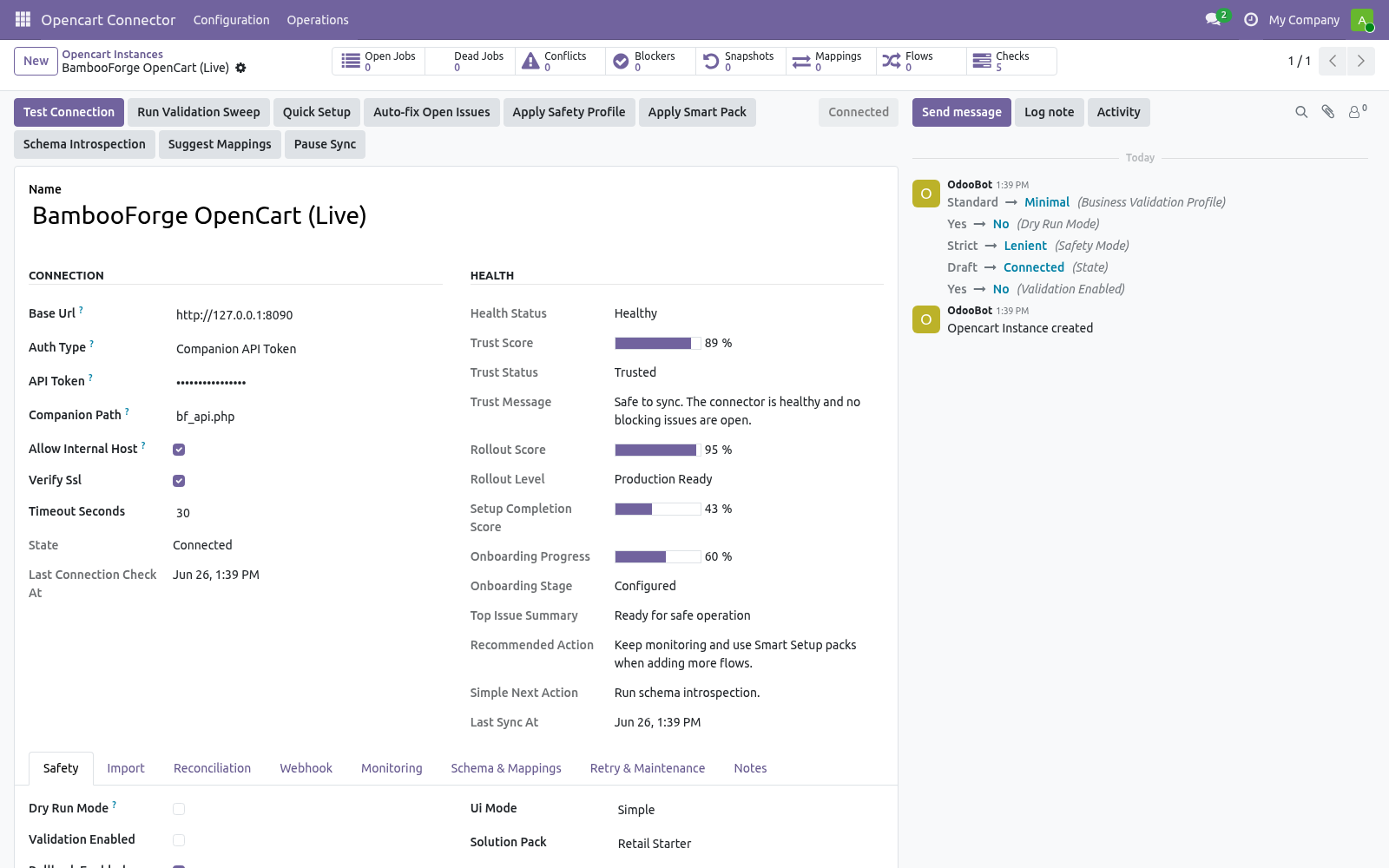Screen dimensions: 1389x868
Task: Switch to the Retry & Maintenance tab
Action: click(x=648, y=768)
